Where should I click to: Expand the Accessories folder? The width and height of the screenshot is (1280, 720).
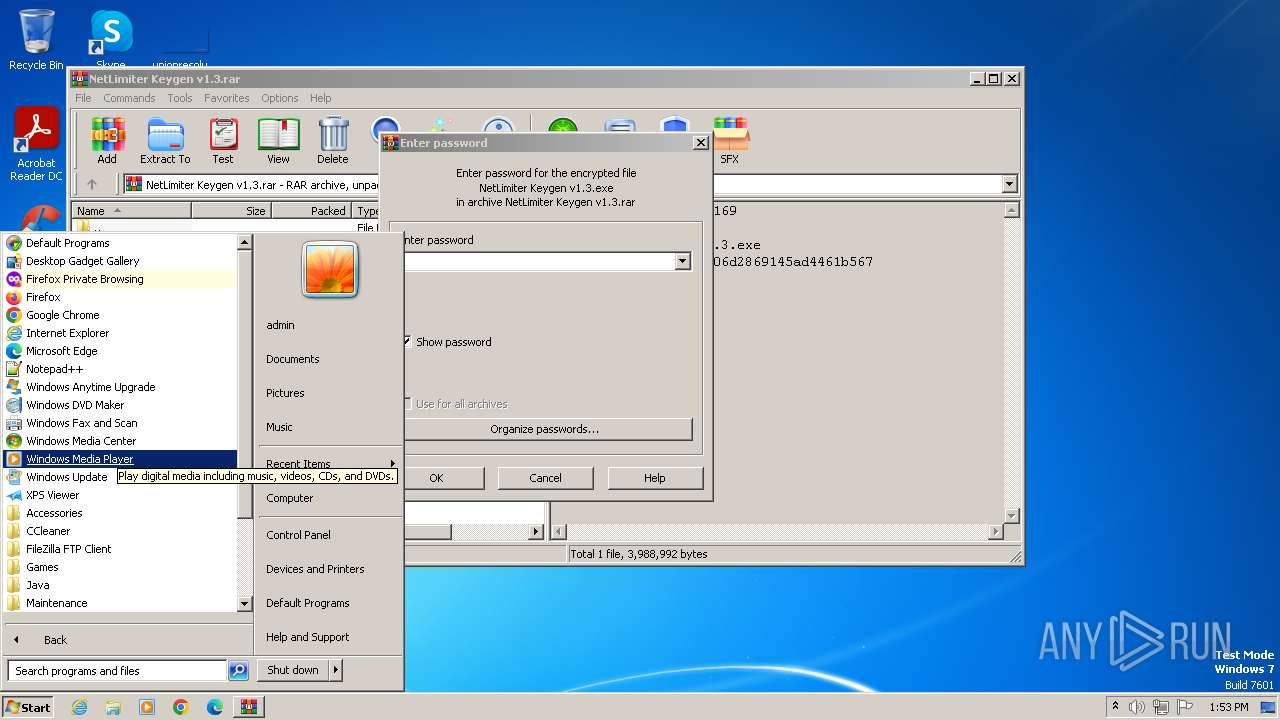(120, 513)
